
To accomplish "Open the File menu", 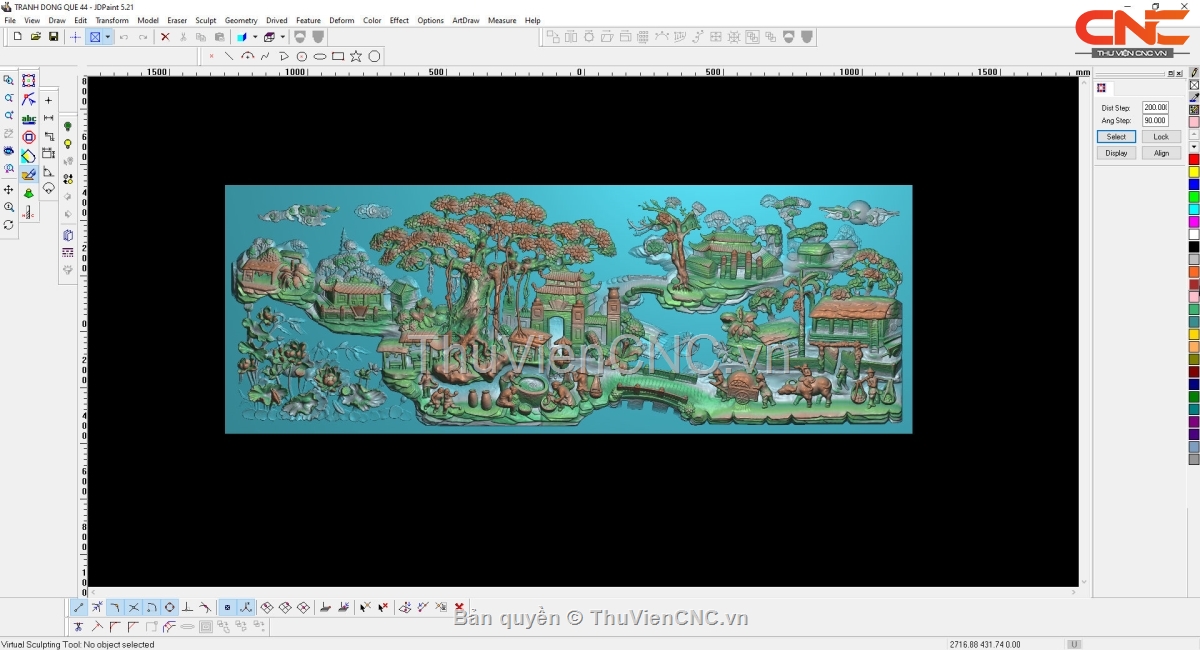I will [10, 20].
